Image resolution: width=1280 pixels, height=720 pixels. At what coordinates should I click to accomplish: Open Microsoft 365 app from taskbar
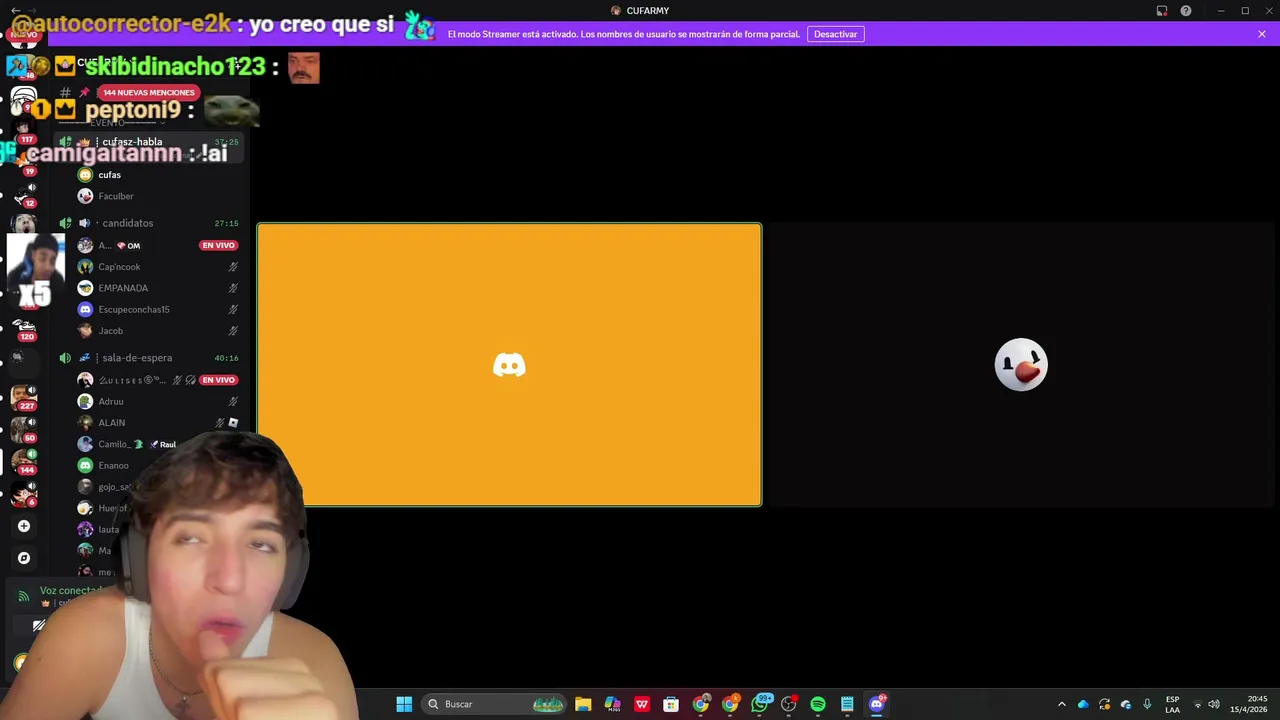point(612,704)
